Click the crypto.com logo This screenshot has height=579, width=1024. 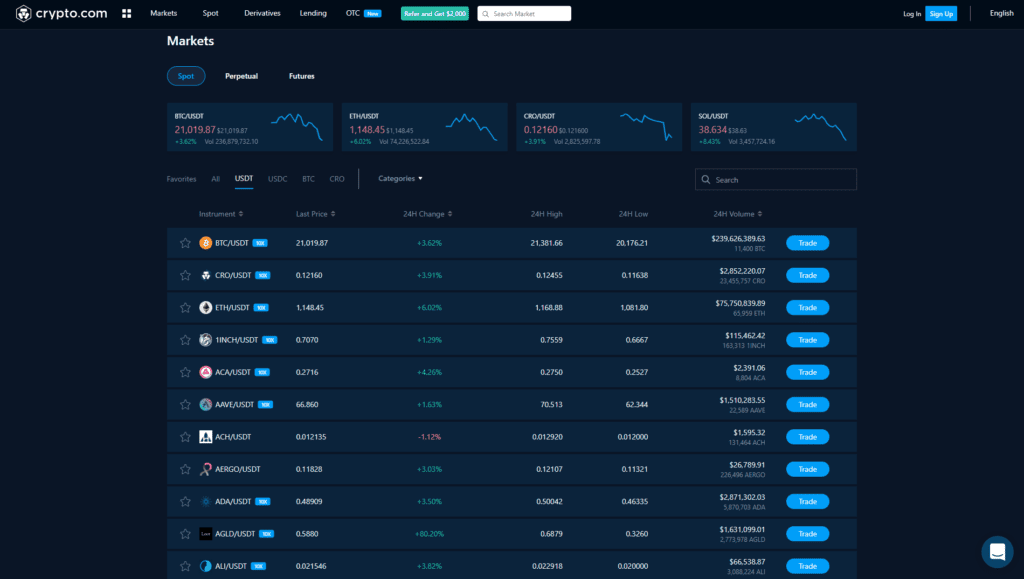[56, 13]
